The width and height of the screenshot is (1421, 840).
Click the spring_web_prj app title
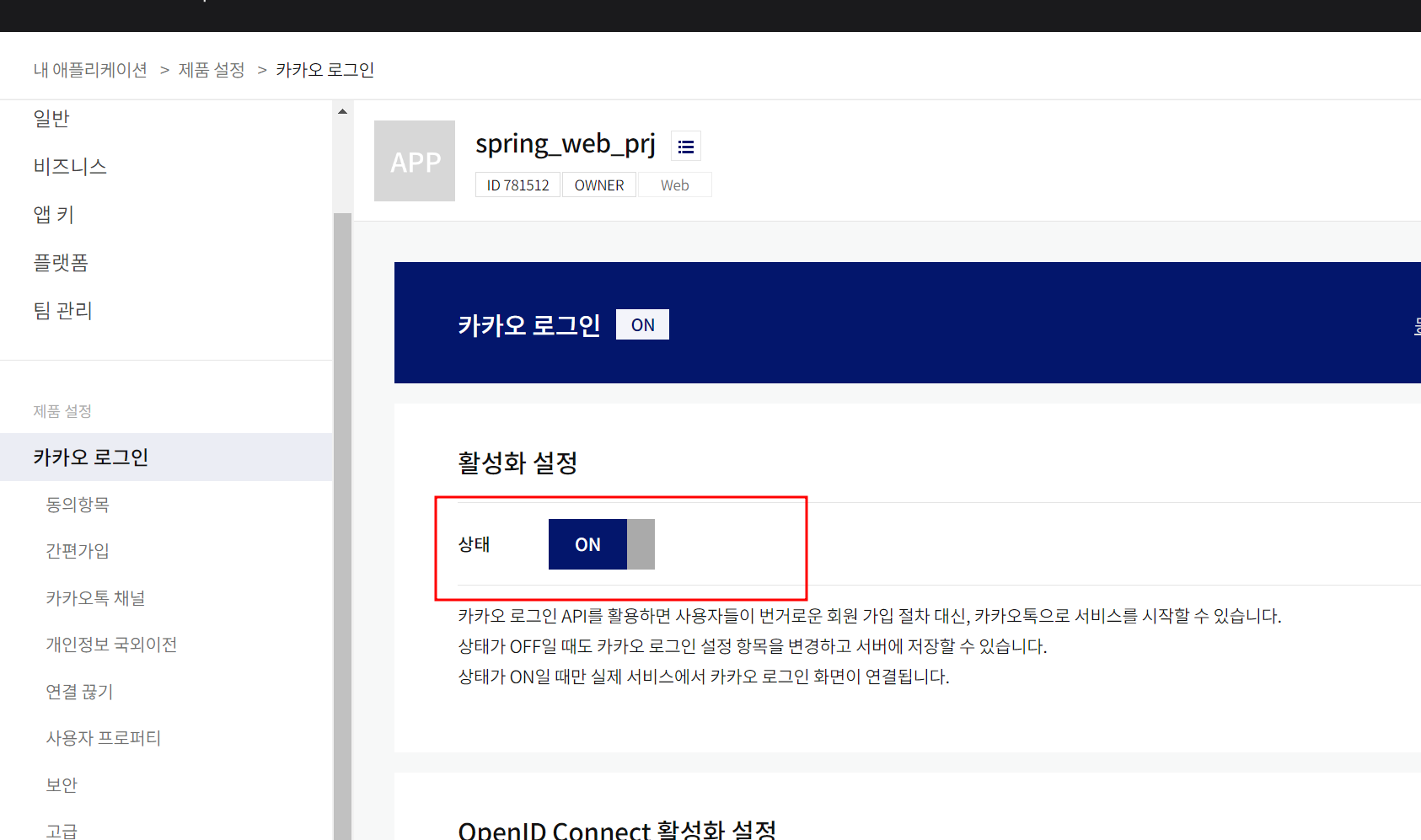(x=566, y=145)
